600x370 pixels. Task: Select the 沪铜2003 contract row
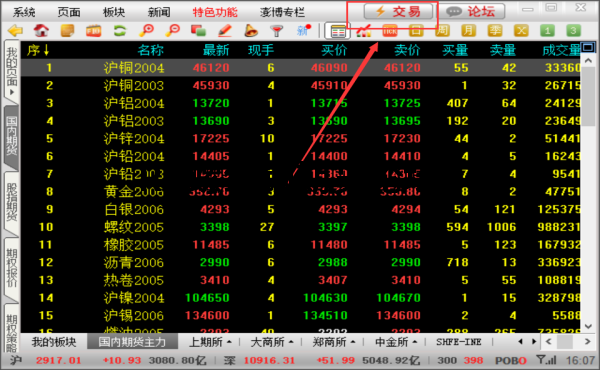[x=300, y=85]
